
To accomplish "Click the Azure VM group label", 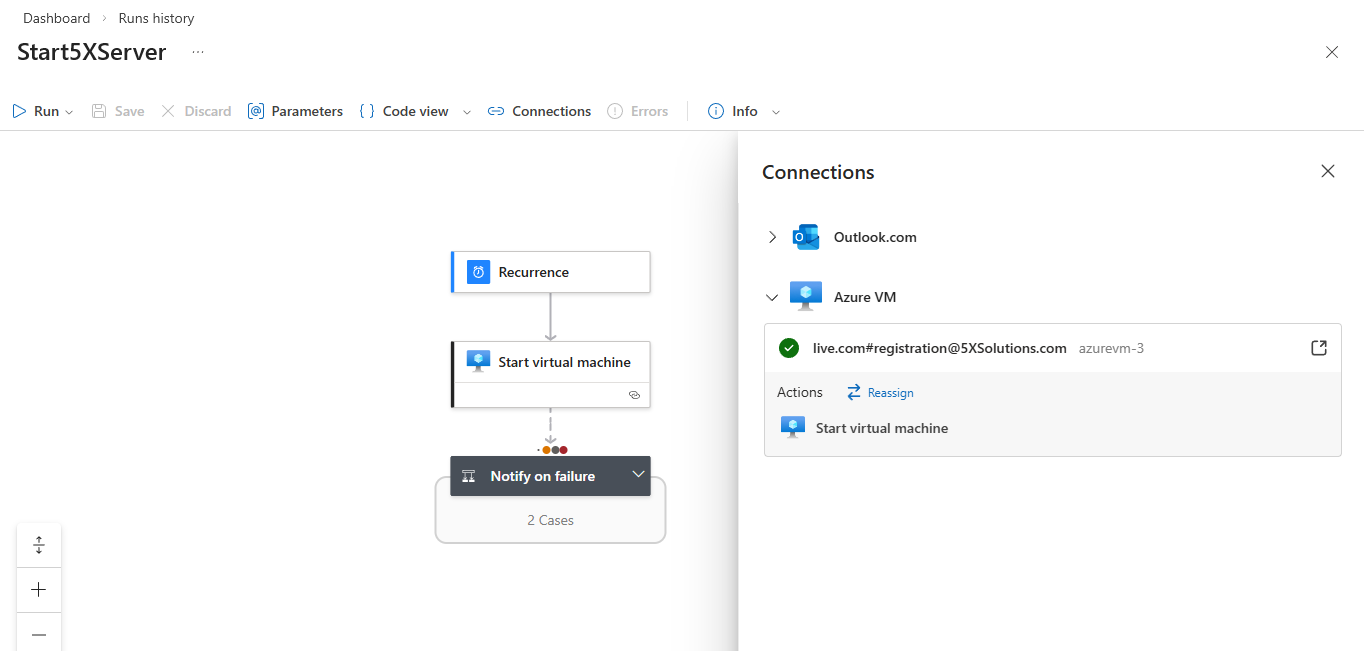I will coord(866,297).
